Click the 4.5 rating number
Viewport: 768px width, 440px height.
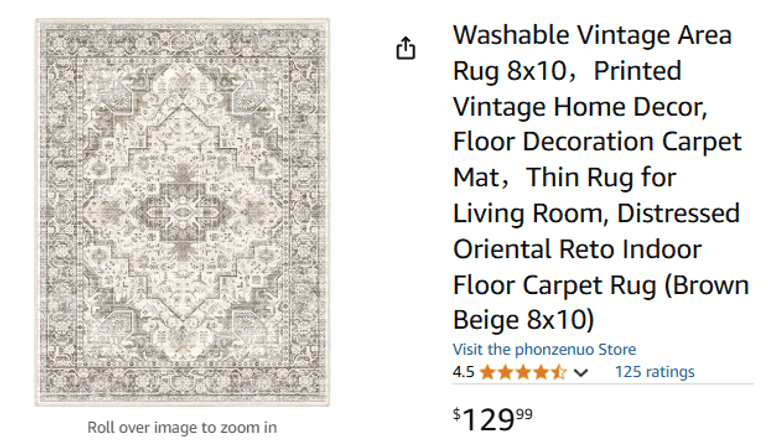coord(463,373)
